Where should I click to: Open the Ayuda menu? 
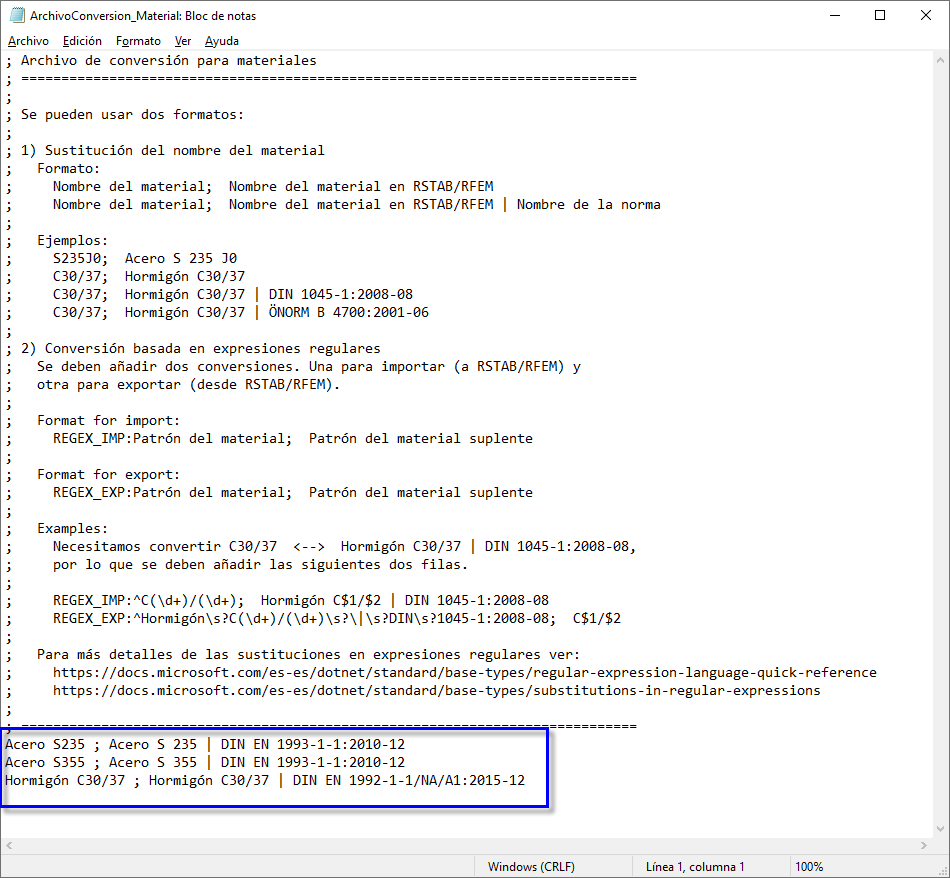click(x=221, y=41)
